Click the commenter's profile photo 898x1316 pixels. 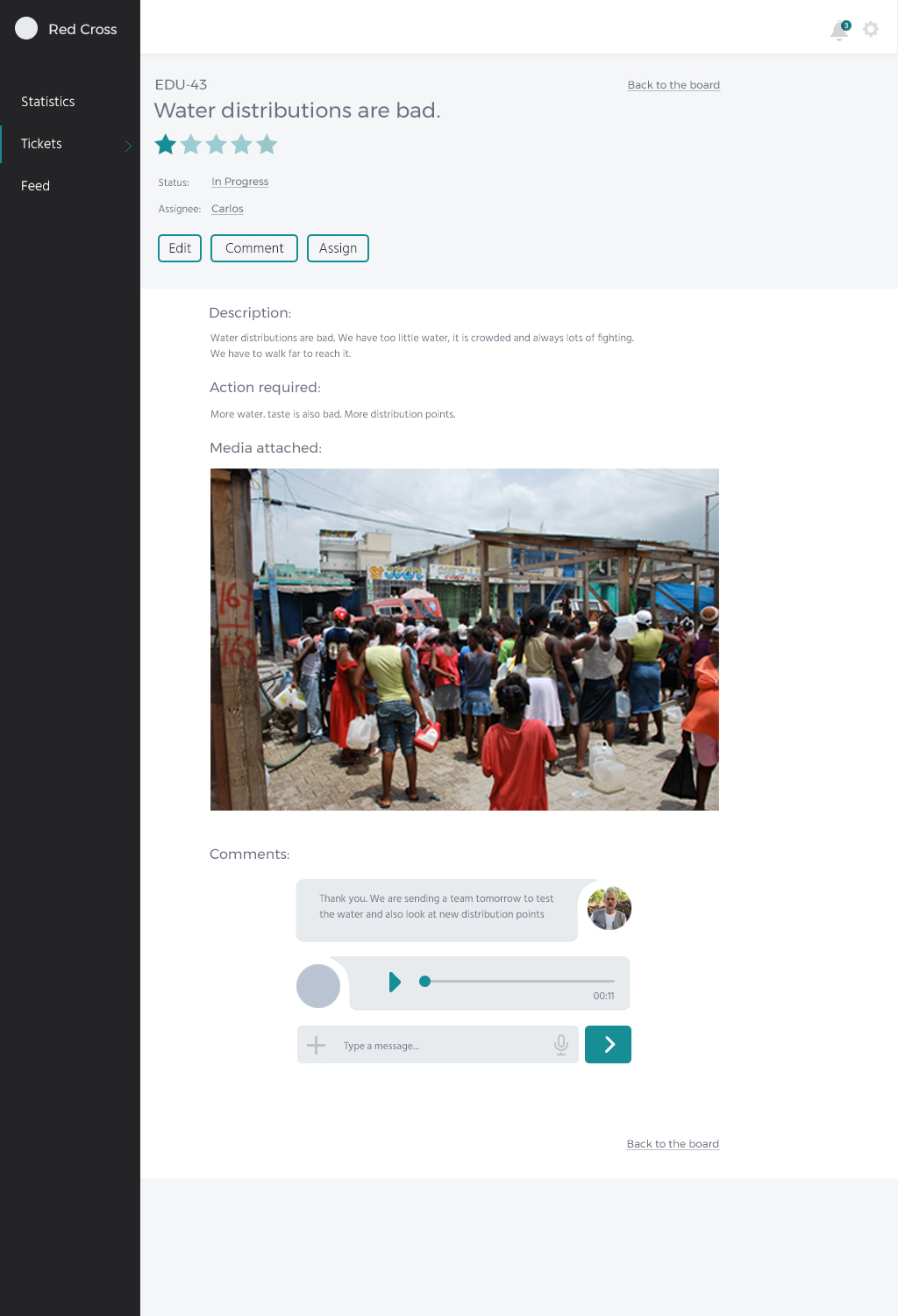[609, 908]
